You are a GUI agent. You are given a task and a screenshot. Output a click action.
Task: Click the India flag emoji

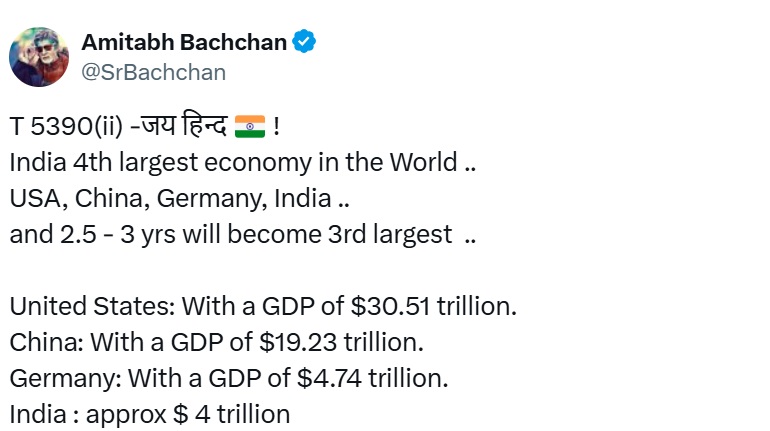point(249,126)
